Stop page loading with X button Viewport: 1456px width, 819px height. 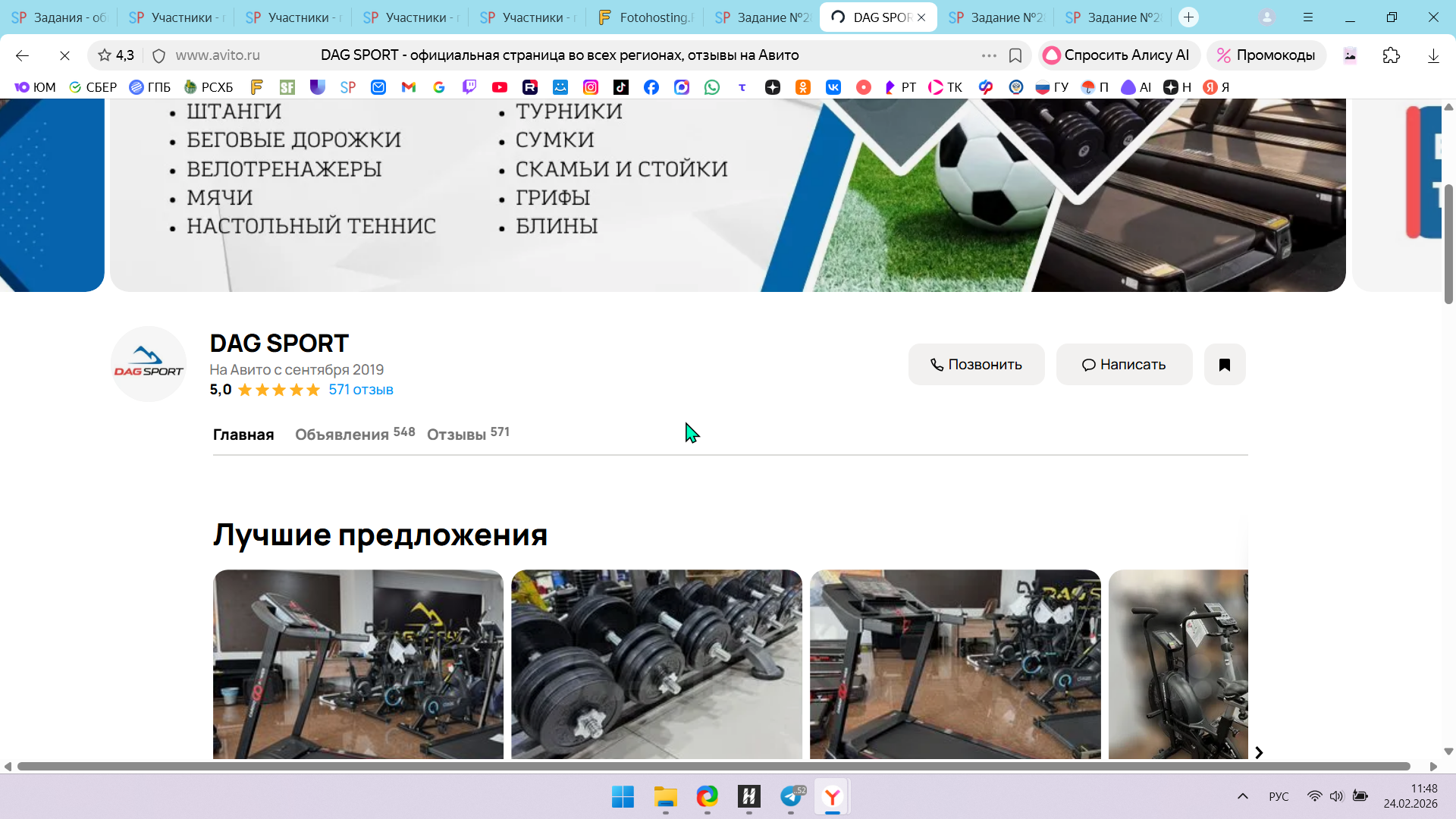(x=64, y=55)
